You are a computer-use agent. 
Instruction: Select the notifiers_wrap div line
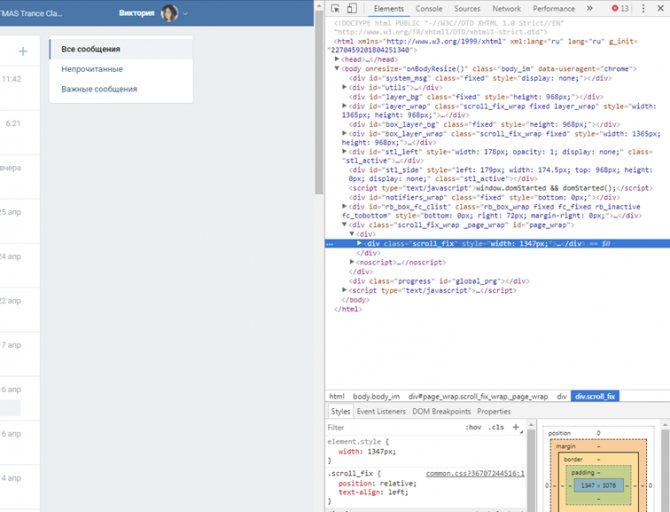pos(485,197)
